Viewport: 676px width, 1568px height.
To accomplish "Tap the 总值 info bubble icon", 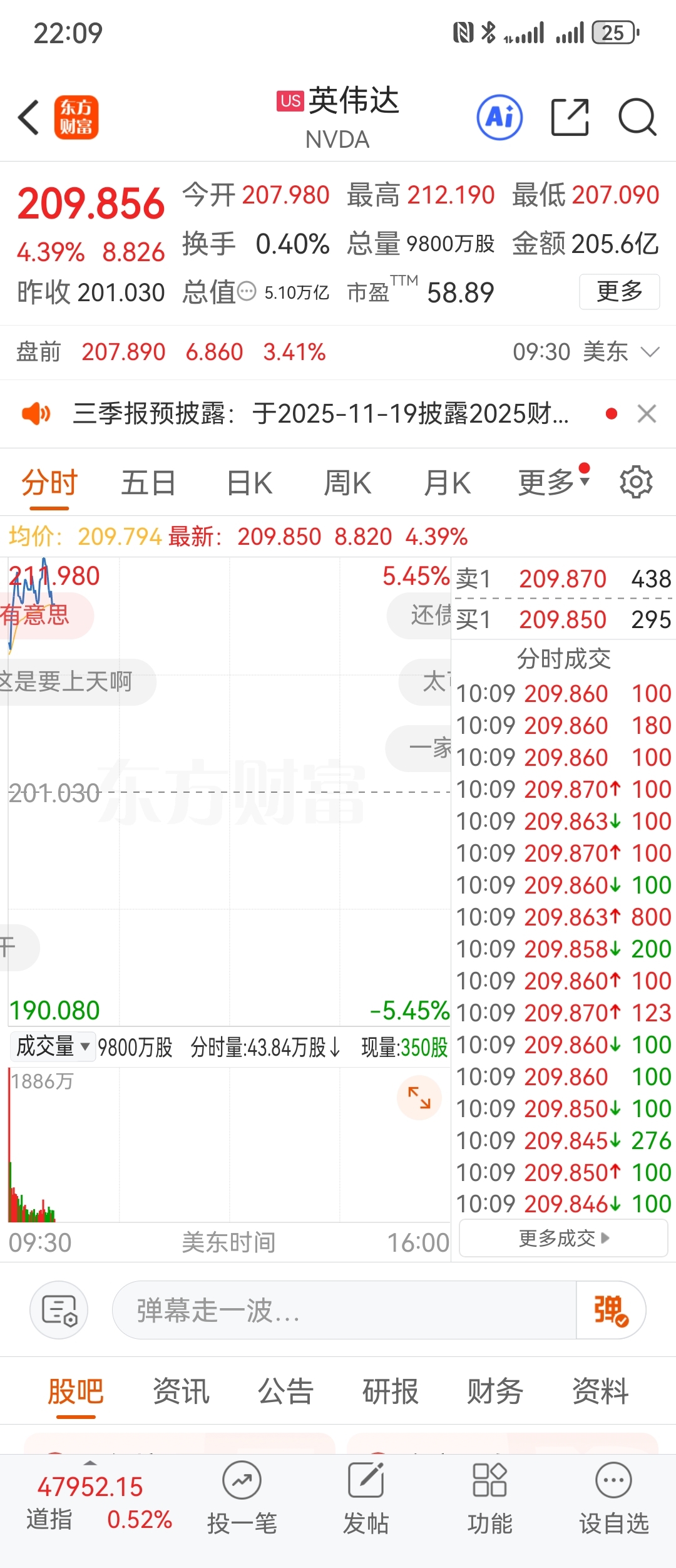I will [248, 291].
